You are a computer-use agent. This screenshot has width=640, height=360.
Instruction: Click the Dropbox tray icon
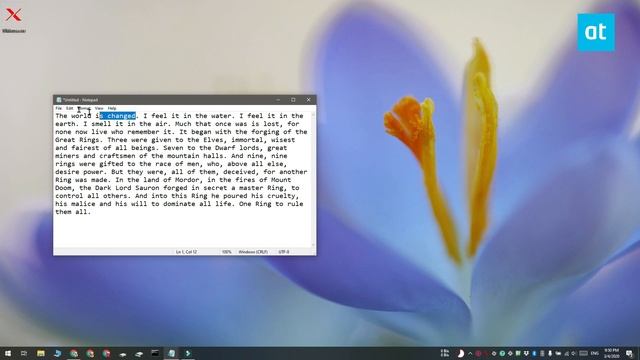(527, 353)
